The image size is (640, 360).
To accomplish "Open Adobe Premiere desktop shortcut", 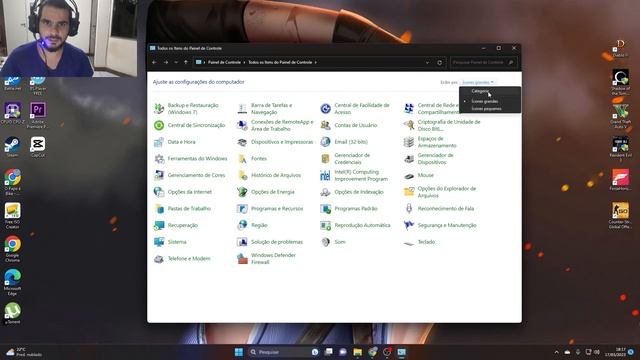I will click(x=38, y=116).
